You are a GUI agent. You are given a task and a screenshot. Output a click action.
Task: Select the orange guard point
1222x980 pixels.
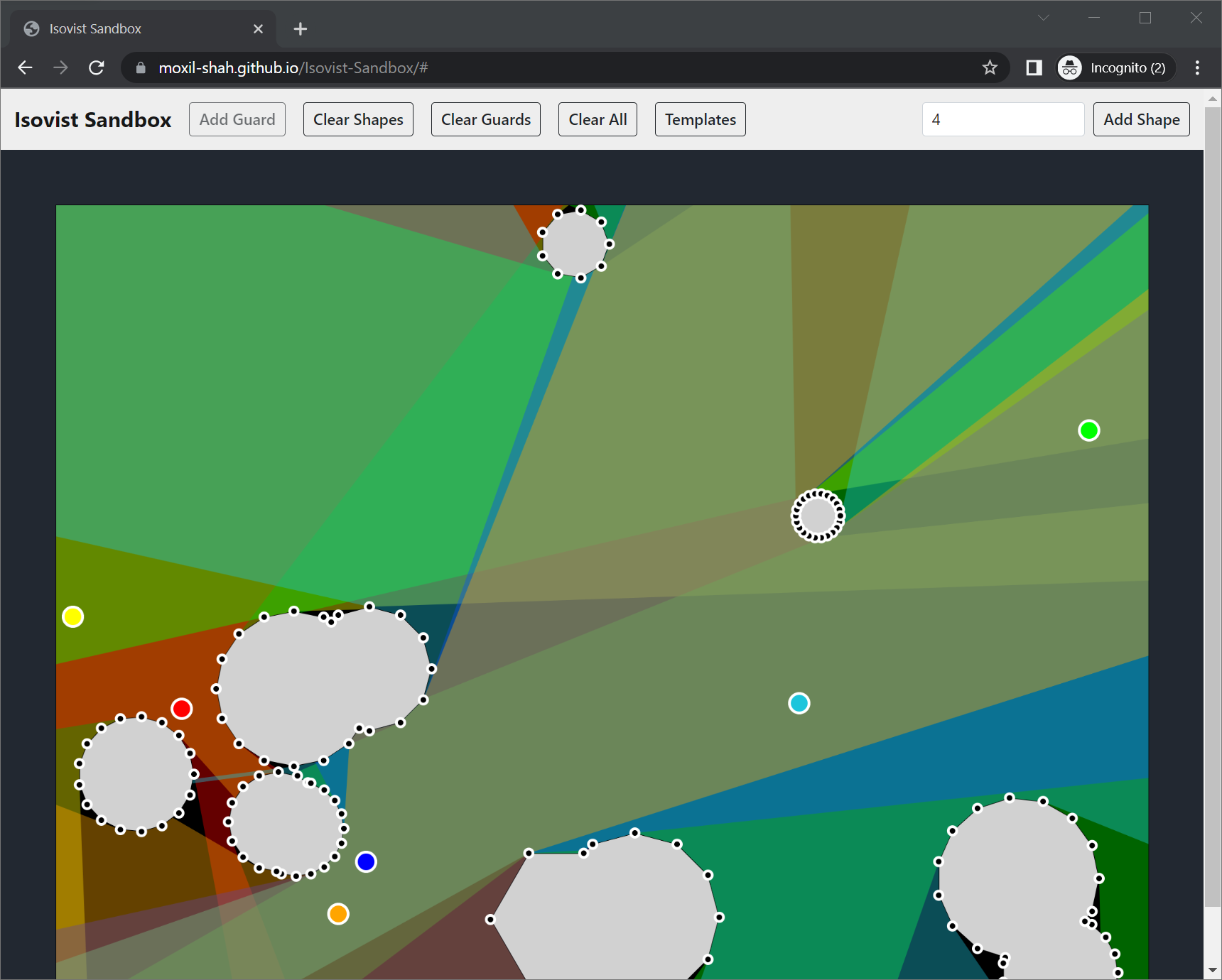pyautogui.click(x=338, y=914)
